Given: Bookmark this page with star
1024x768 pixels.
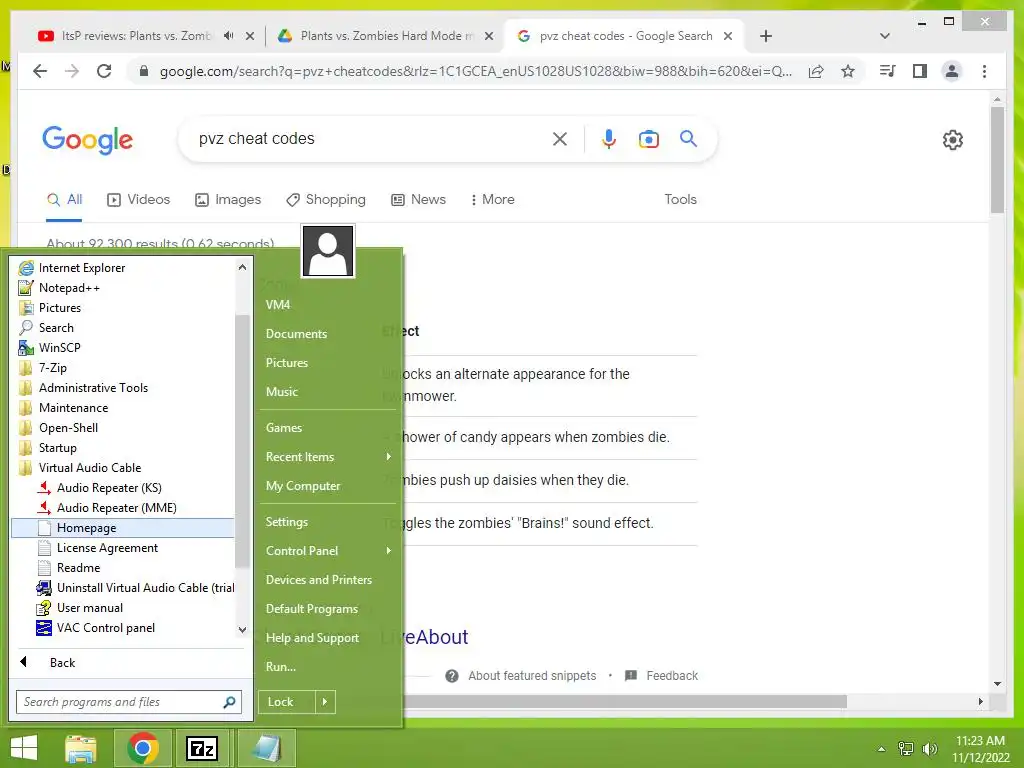Looking at the screenshot, I should point(848,71).
